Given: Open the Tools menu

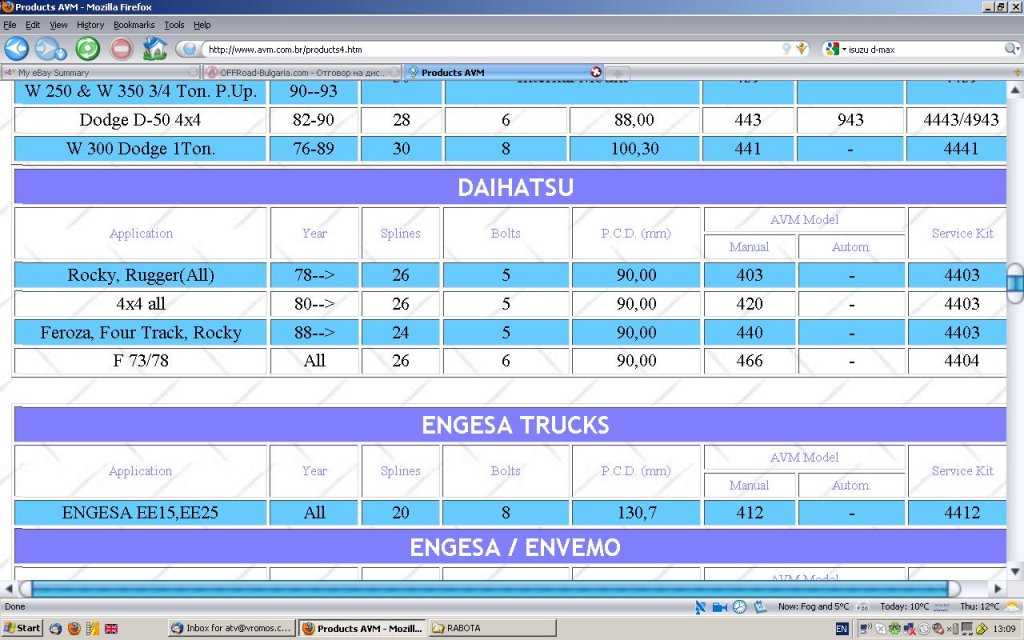Looking at the screenshot, I should click(174, 25).
